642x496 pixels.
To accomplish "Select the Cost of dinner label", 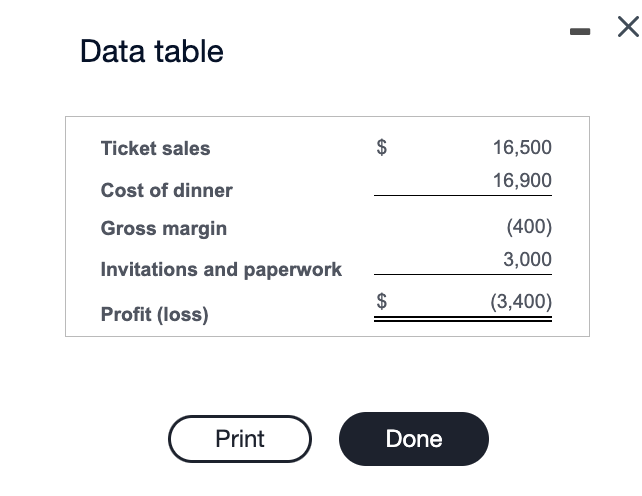I will click(166, 190).
